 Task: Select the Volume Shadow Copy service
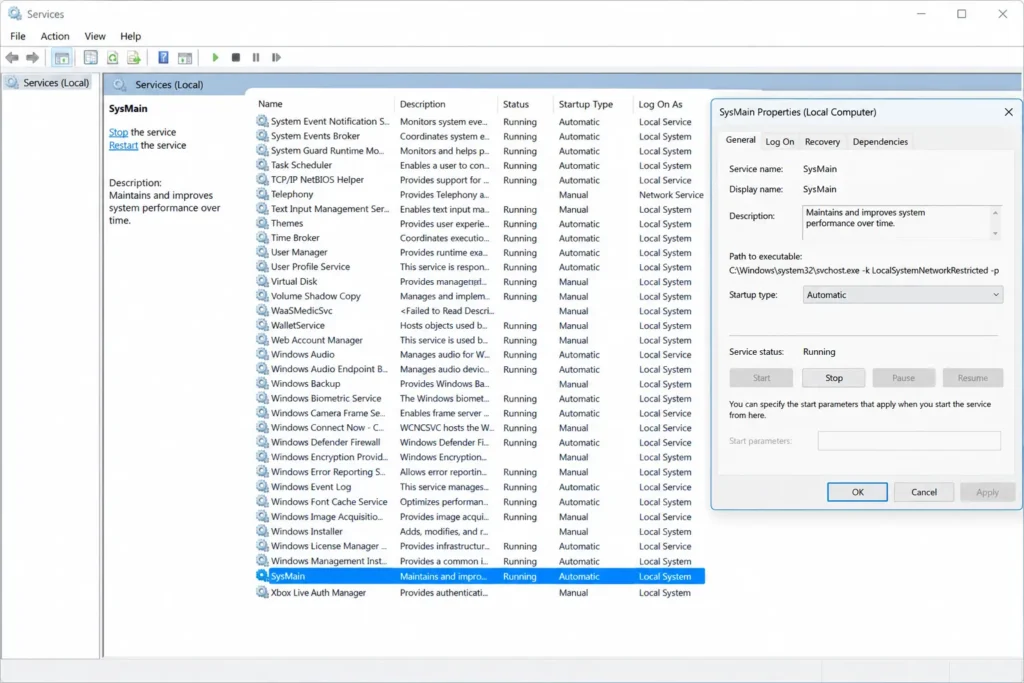point(480,296)
